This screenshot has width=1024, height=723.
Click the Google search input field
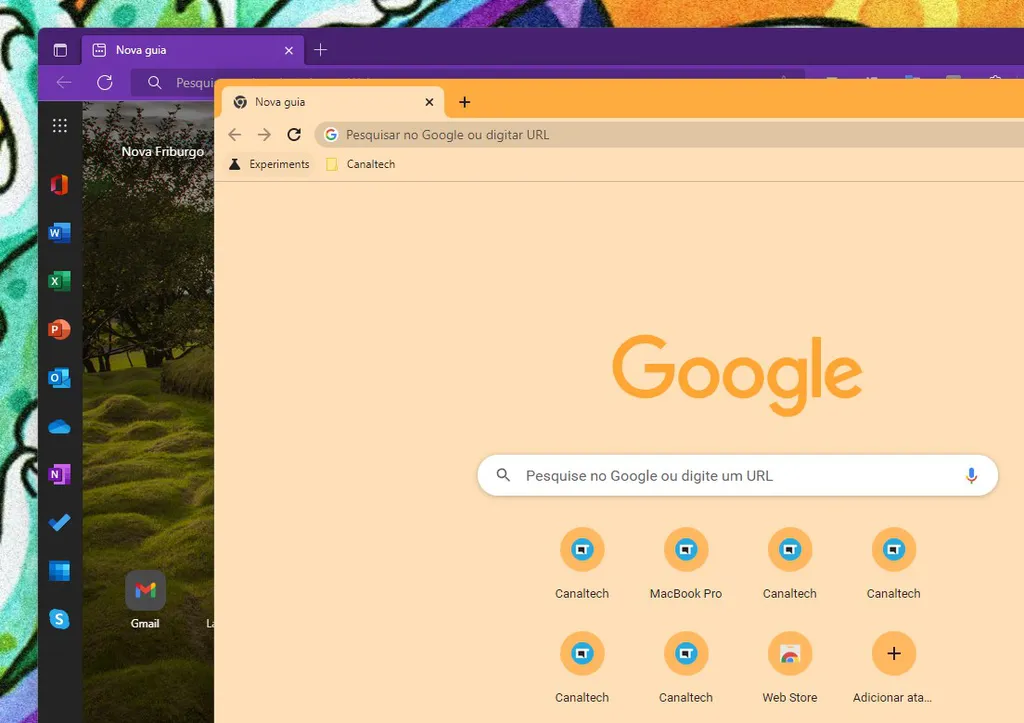pyautogui.click(x=700, y=475)
